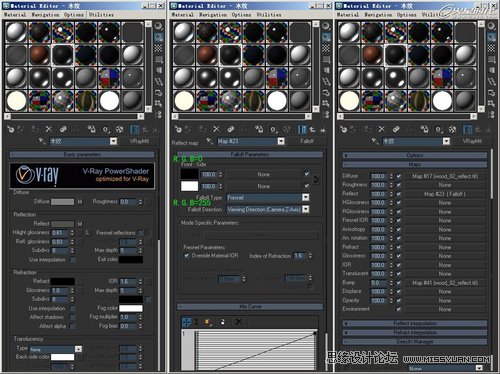Click the Sample Type sphere icon in right editor
500x374 pixels.
(x=491, y=26)
